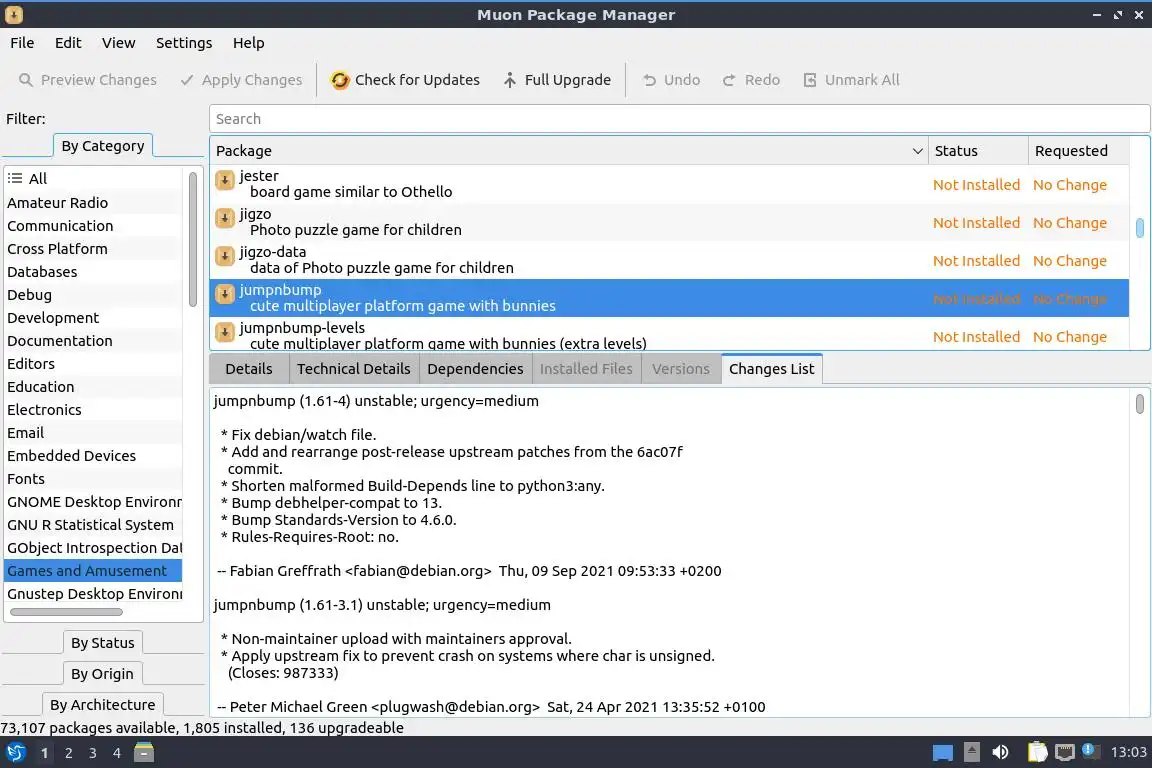Switch to the Details tab
This screenshot has height=768, width=1152.
248,369
